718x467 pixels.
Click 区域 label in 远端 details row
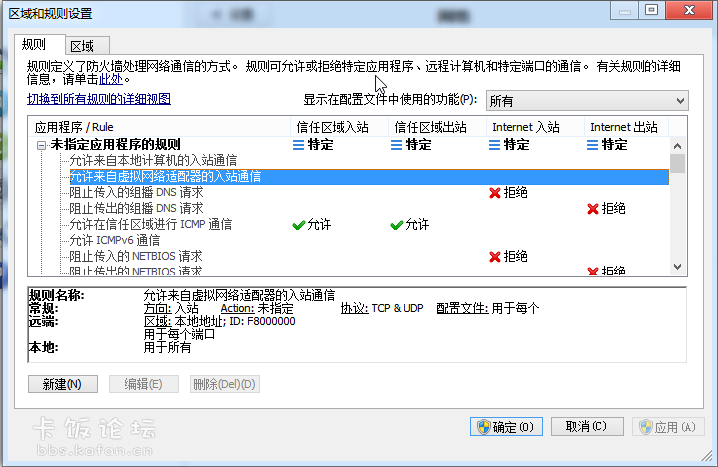tap(158, 321)
